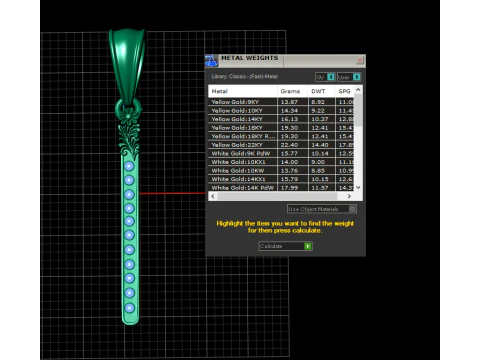Click the horizontal scrollbar right arrow
This screenshot has width=480, height=360.
point(349,196)
